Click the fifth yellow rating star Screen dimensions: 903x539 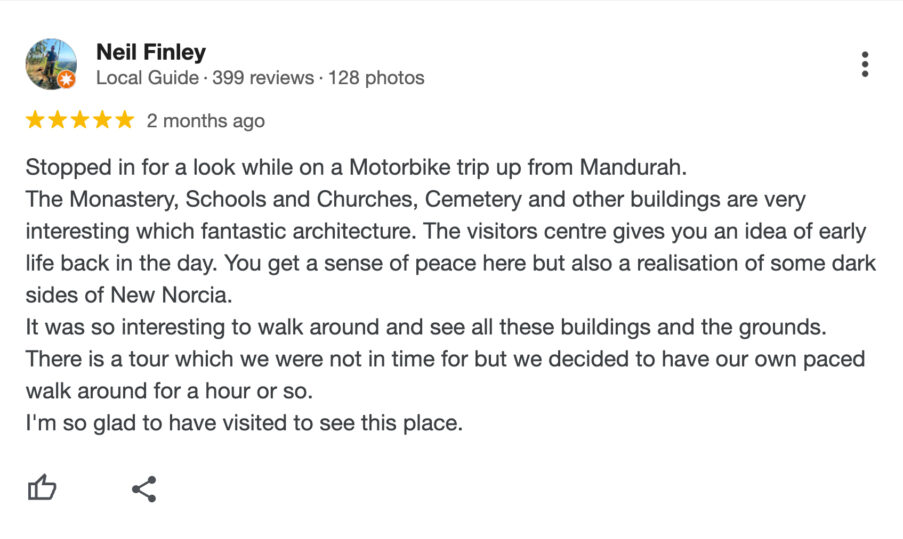coord(124,120)
